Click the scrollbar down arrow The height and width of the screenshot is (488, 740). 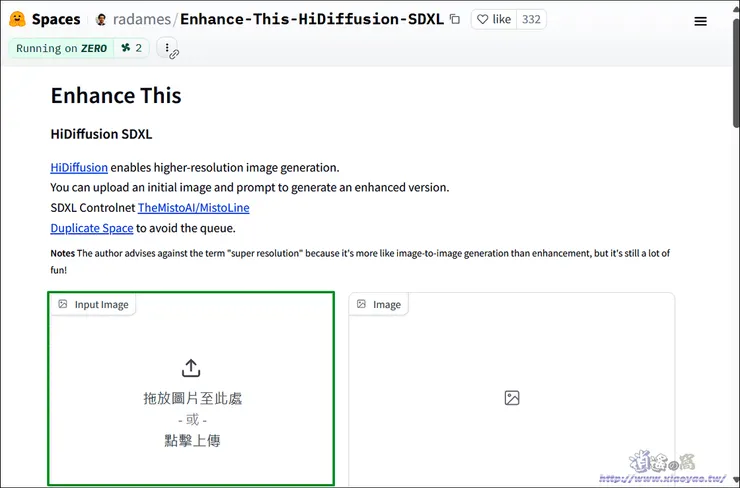point(736,481)
